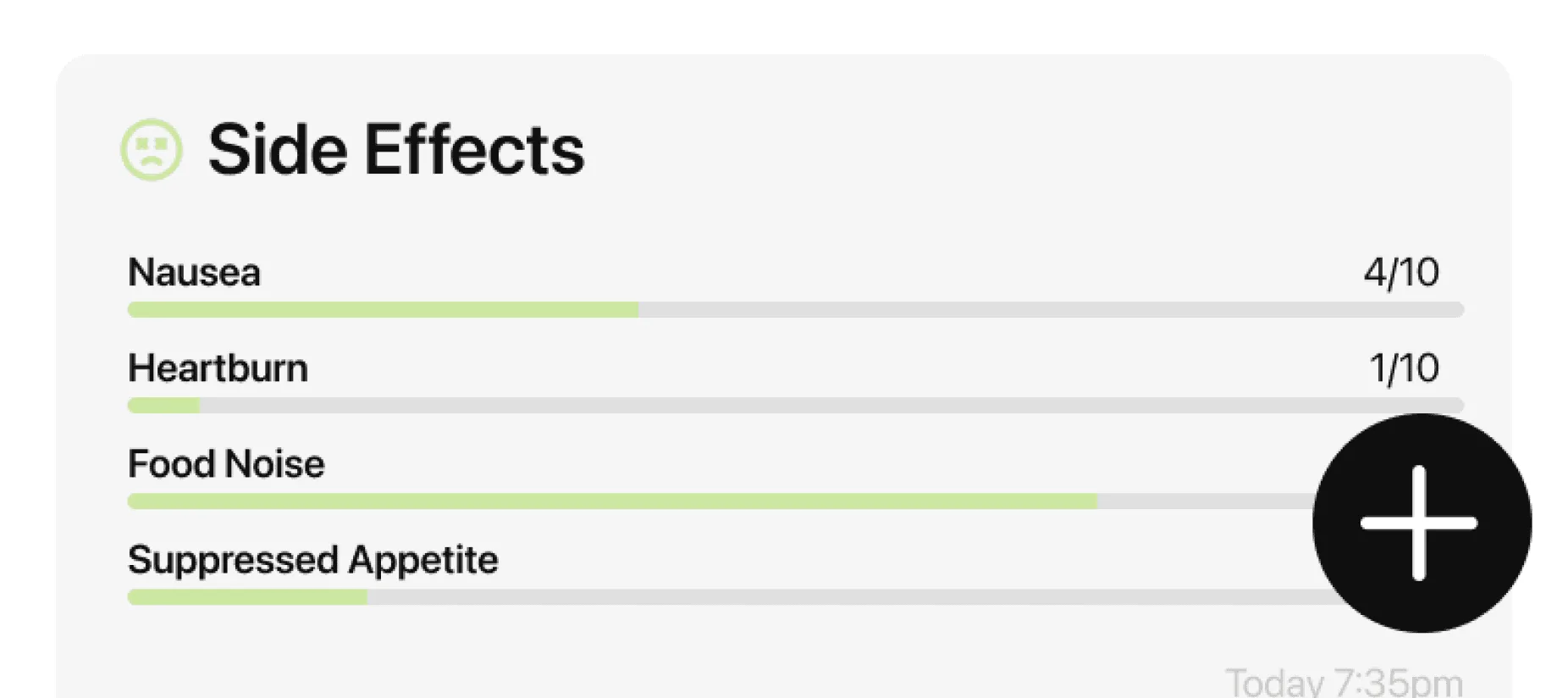Click the green filled part of Food Noise bar
The height and width of the screenshot is (698, 1568).
tap(612, 501)
